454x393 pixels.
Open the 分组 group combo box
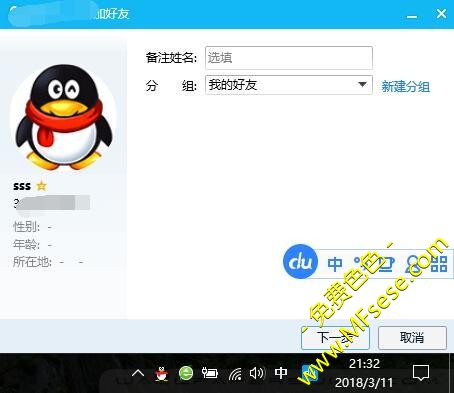click(x=289, y=85)
